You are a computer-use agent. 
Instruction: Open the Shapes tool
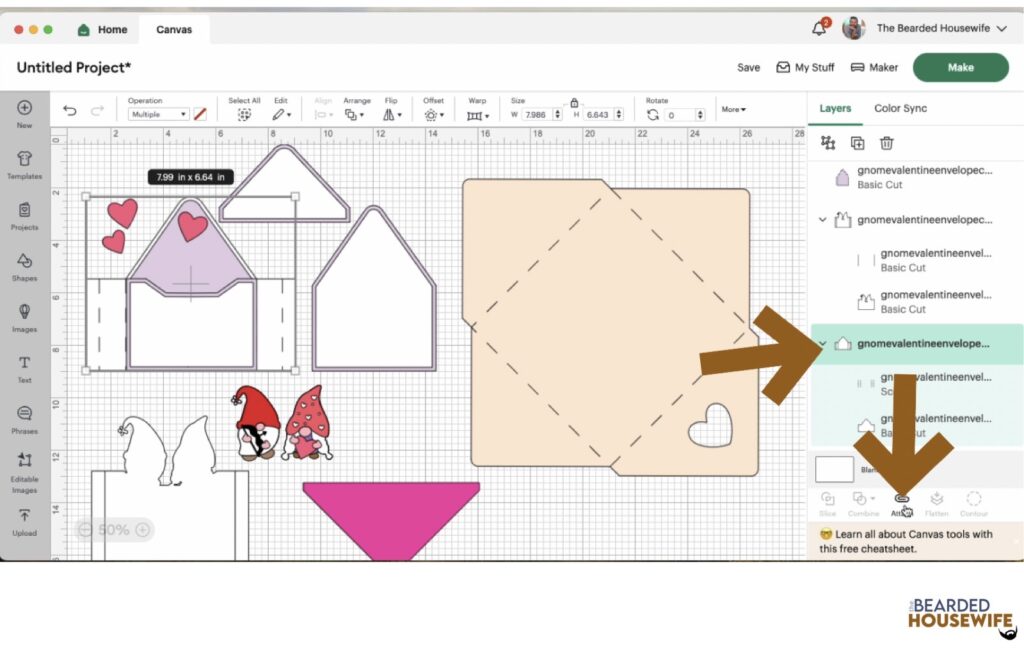pos(24,267)
